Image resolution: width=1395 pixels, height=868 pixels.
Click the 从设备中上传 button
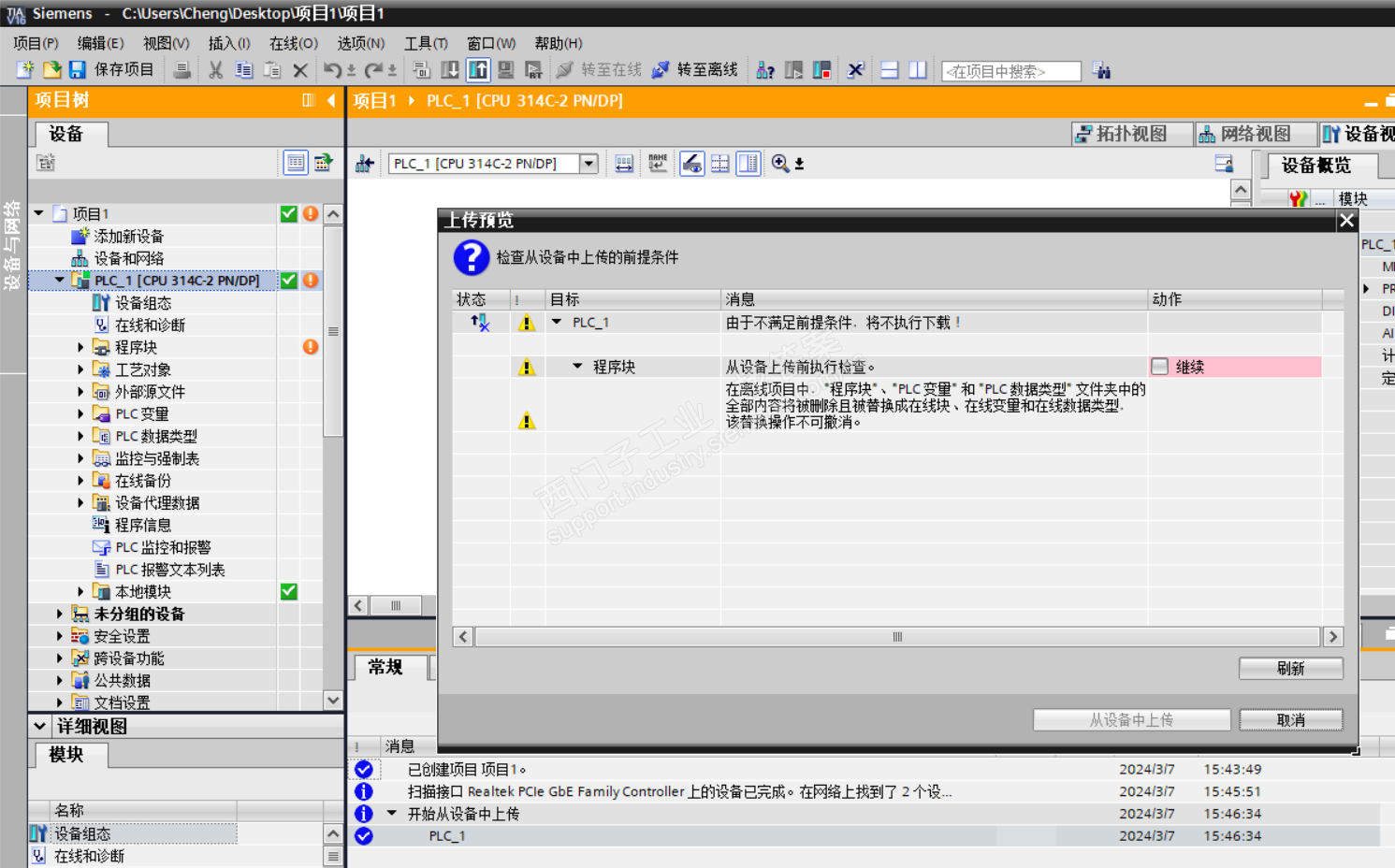(x=1131, y=720)
